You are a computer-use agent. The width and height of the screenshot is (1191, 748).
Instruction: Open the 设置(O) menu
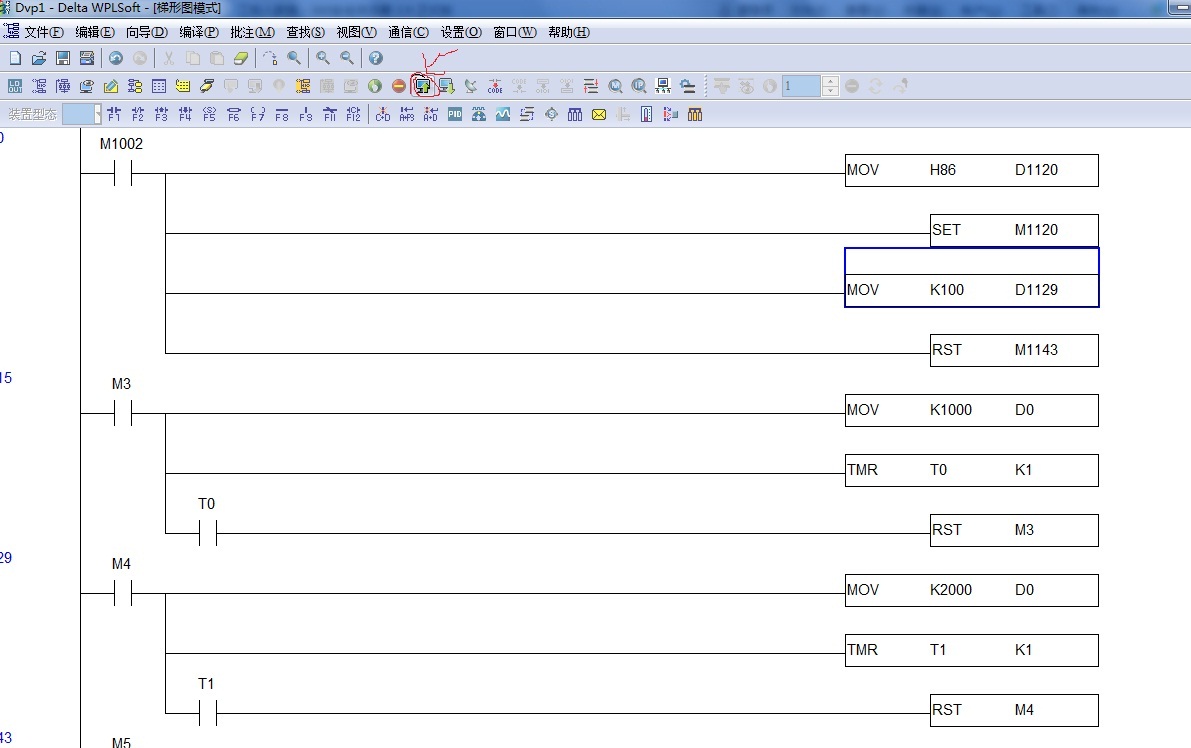[460, 32]
